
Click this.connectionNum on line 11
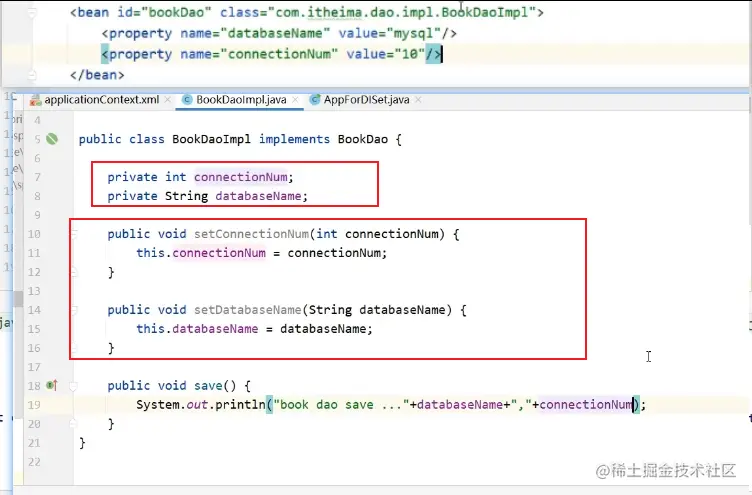point(201,253)
